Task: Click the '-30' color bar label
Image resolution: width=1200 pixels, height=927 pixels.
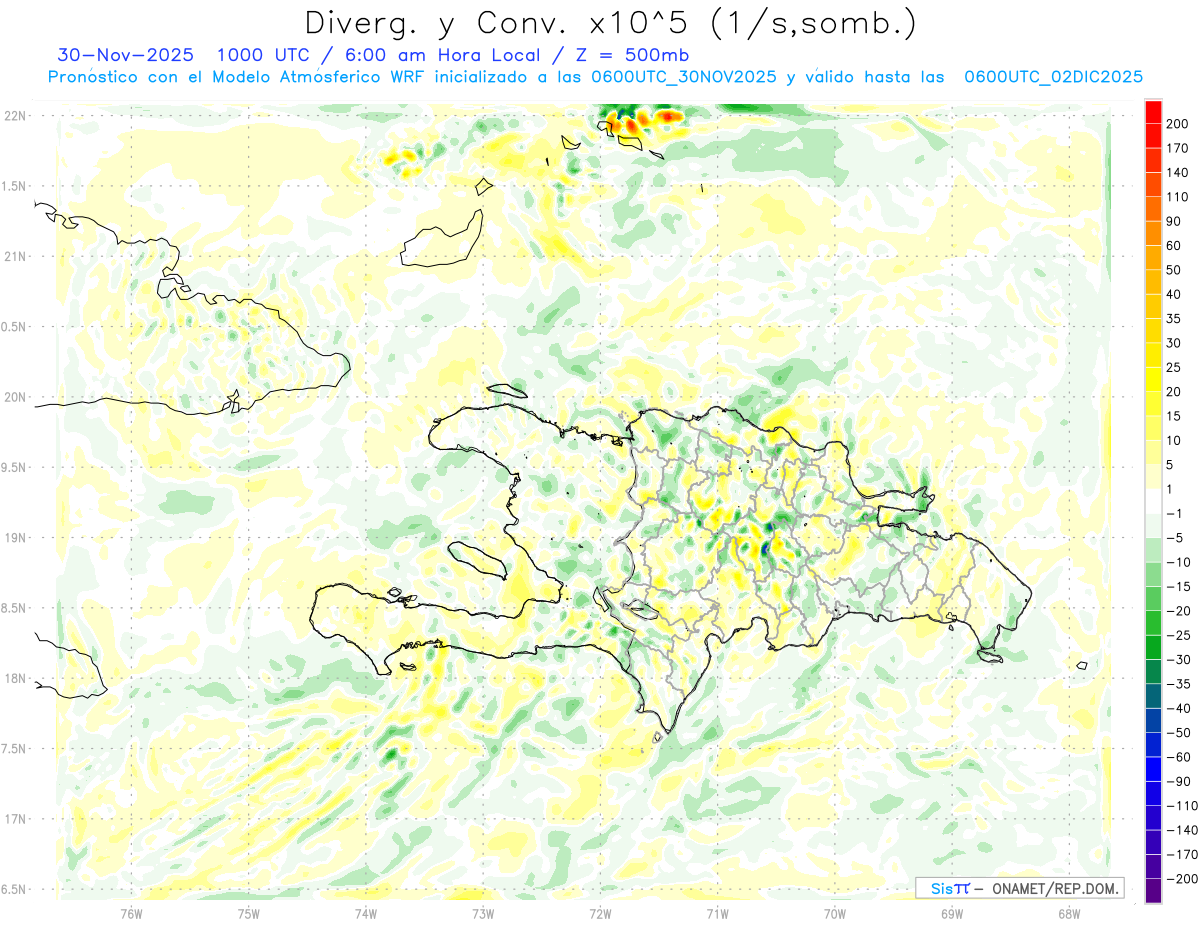Action: click(x=1180, y=660)
